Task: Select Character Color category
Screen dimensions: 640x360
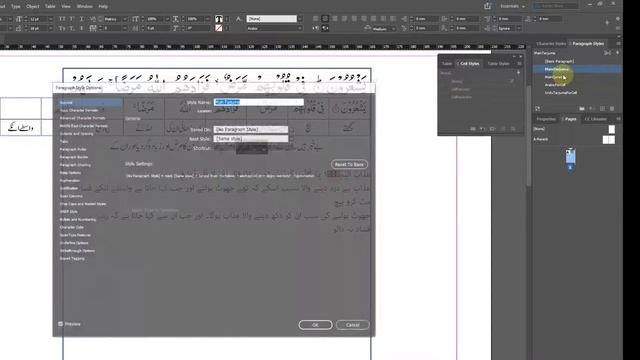Action: tap(71, 227)
